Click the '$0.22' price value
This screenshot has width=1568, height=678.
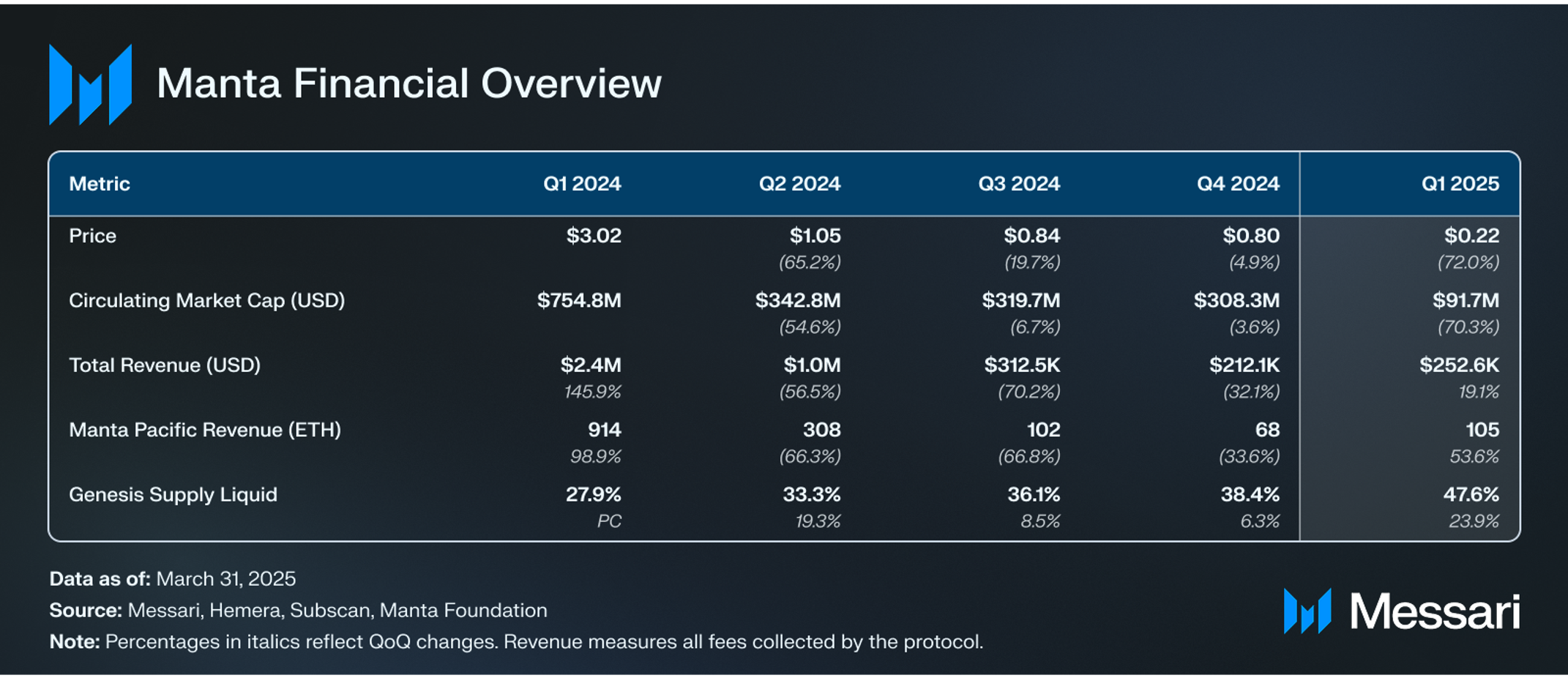click(1471, 236)
